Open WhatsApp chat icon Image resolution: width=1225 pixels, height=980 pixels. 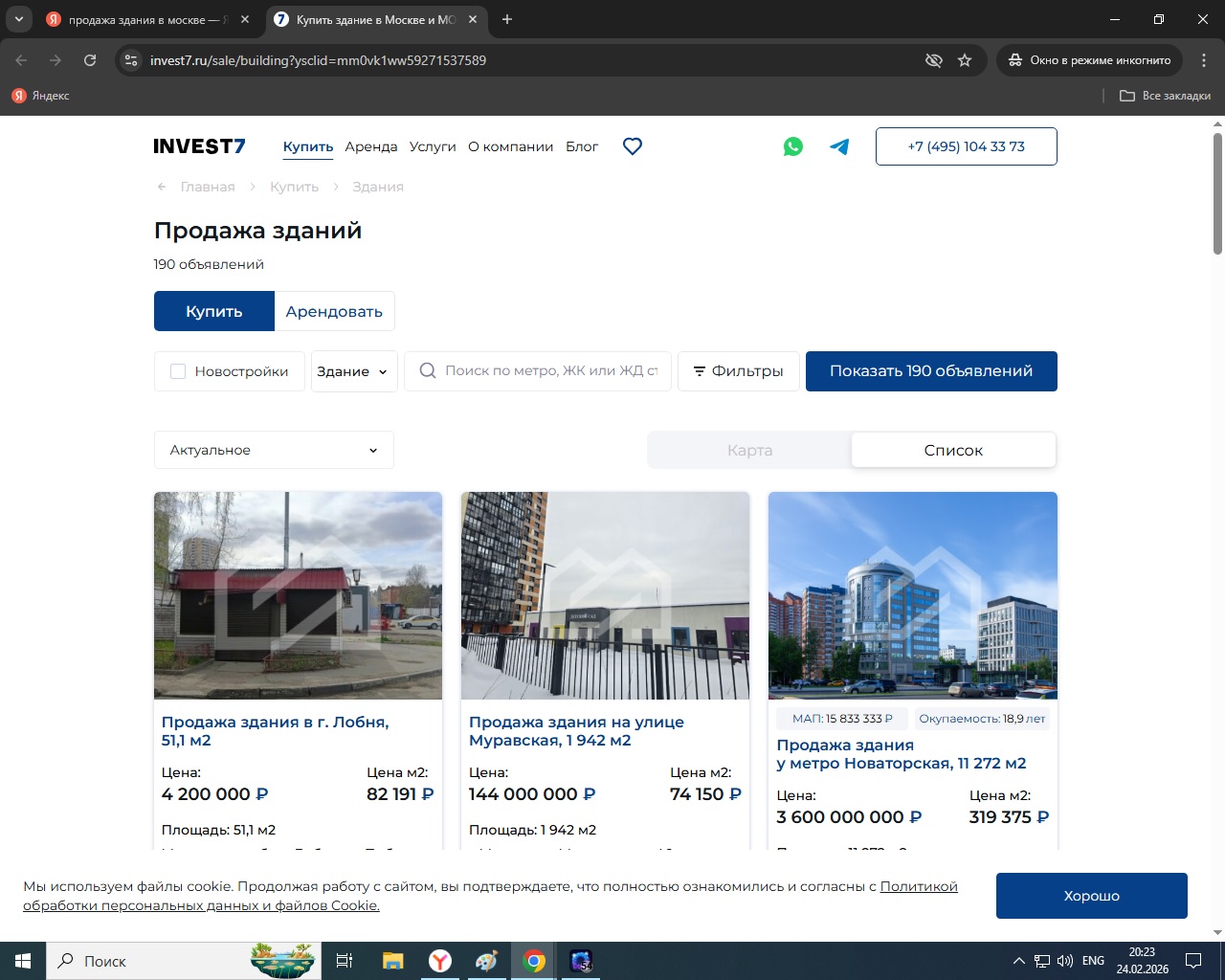point(793,146)
